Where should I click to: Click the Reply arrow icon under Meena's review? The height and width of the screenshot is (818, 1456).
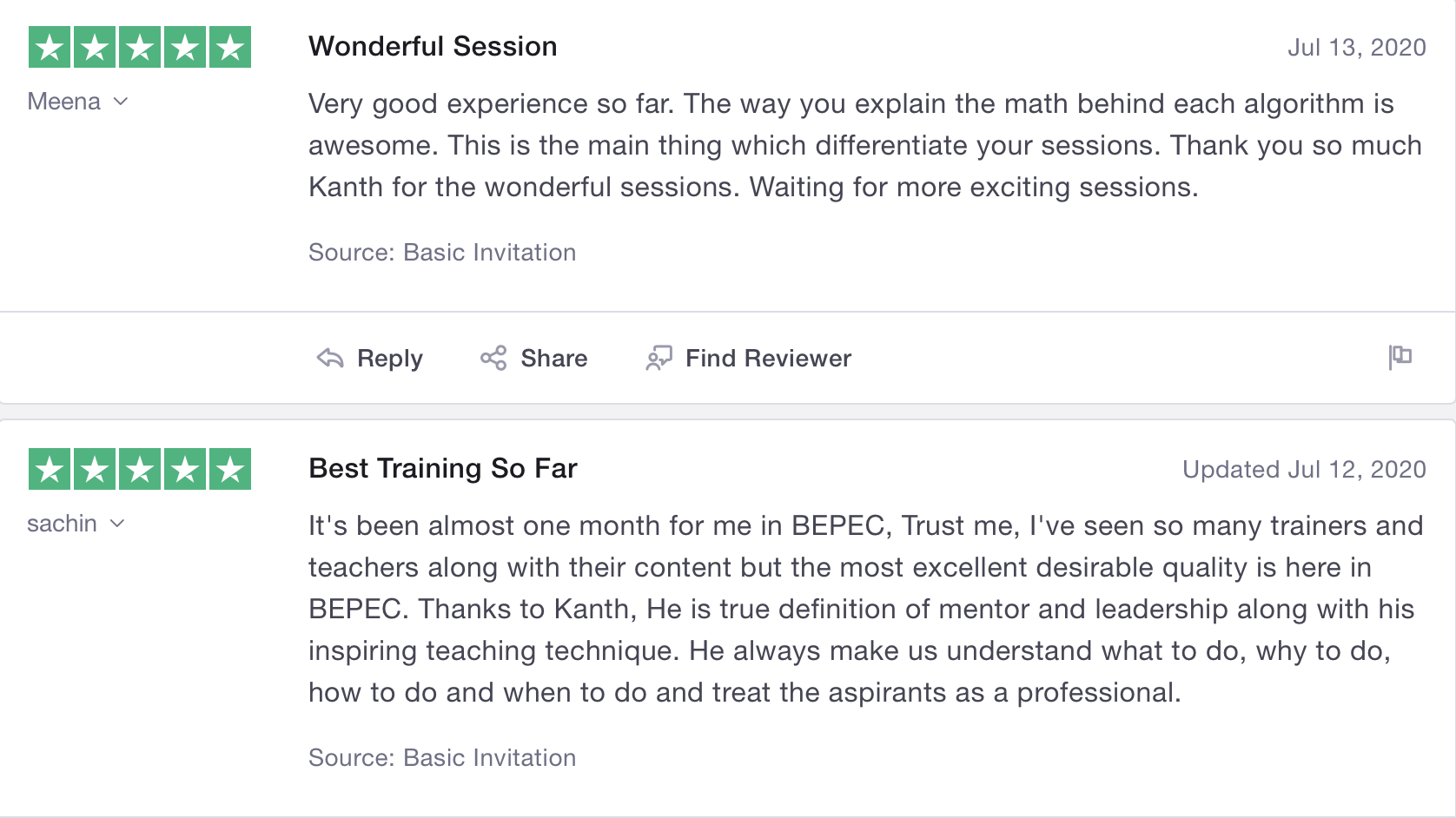330,358
